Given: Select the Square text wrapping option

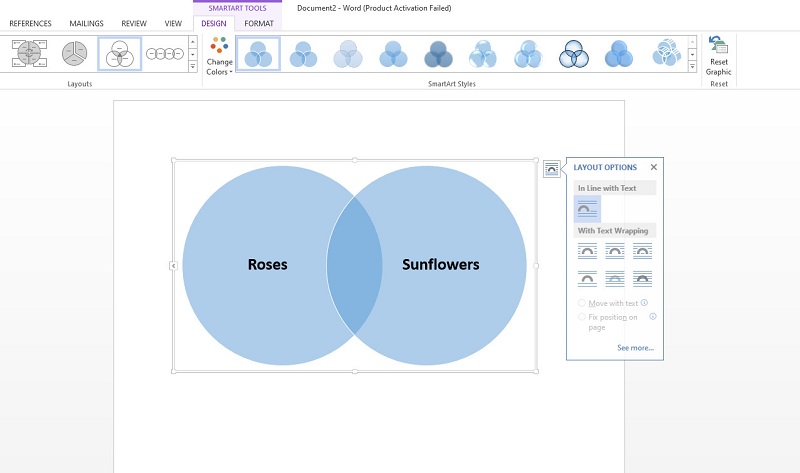Looking at the screenshot, I should (x=587, y=252).
